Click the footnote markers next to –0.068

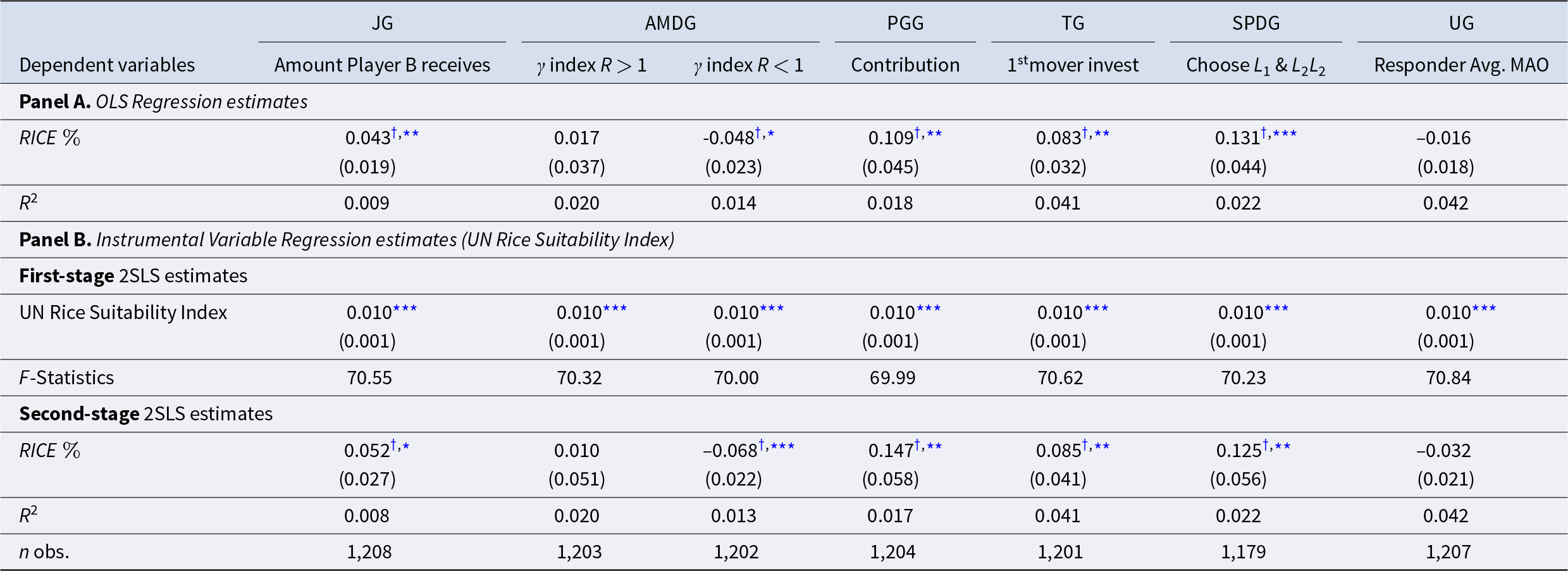point(777,446)
